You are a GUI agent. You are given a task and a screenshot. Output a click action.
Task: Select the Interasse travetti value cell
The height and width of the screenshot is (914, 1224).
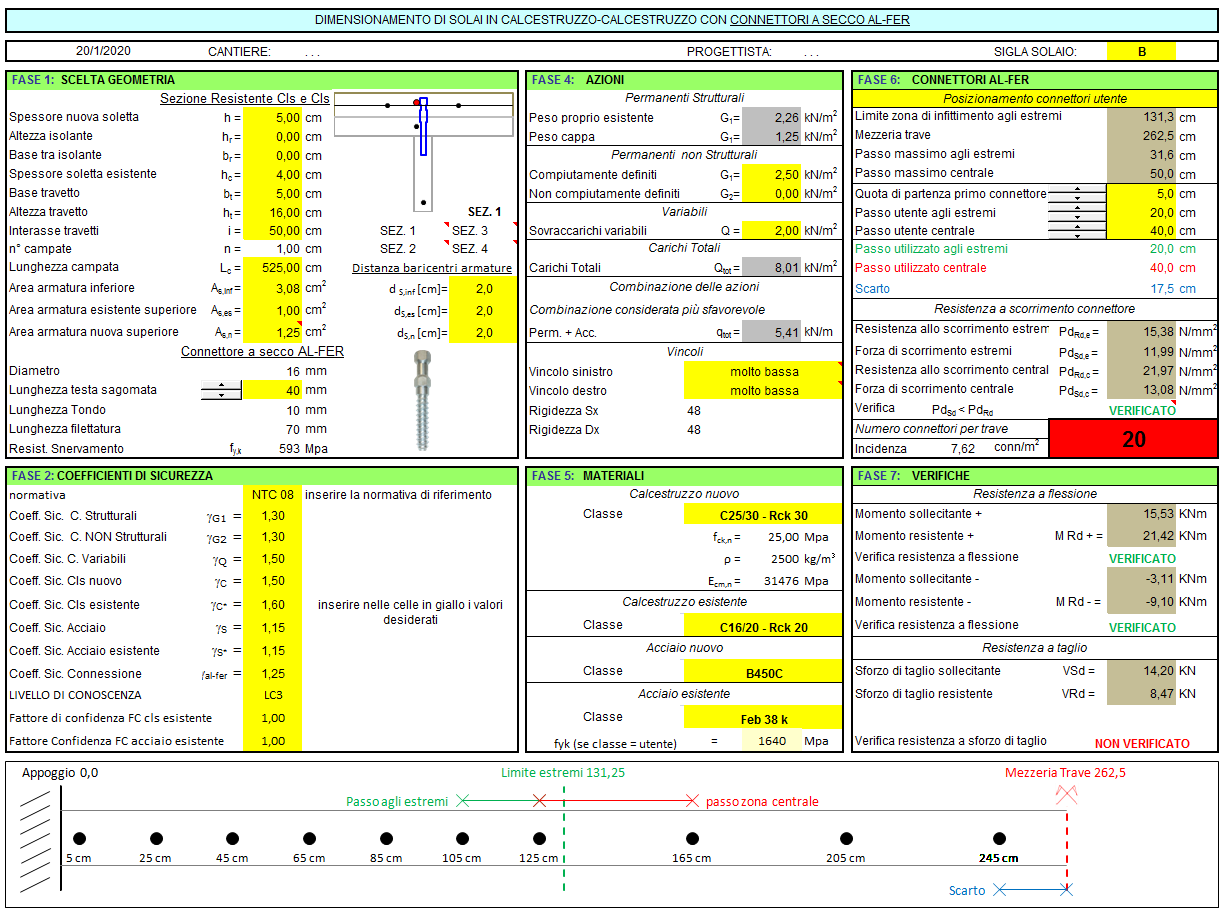tap(272, 231)
